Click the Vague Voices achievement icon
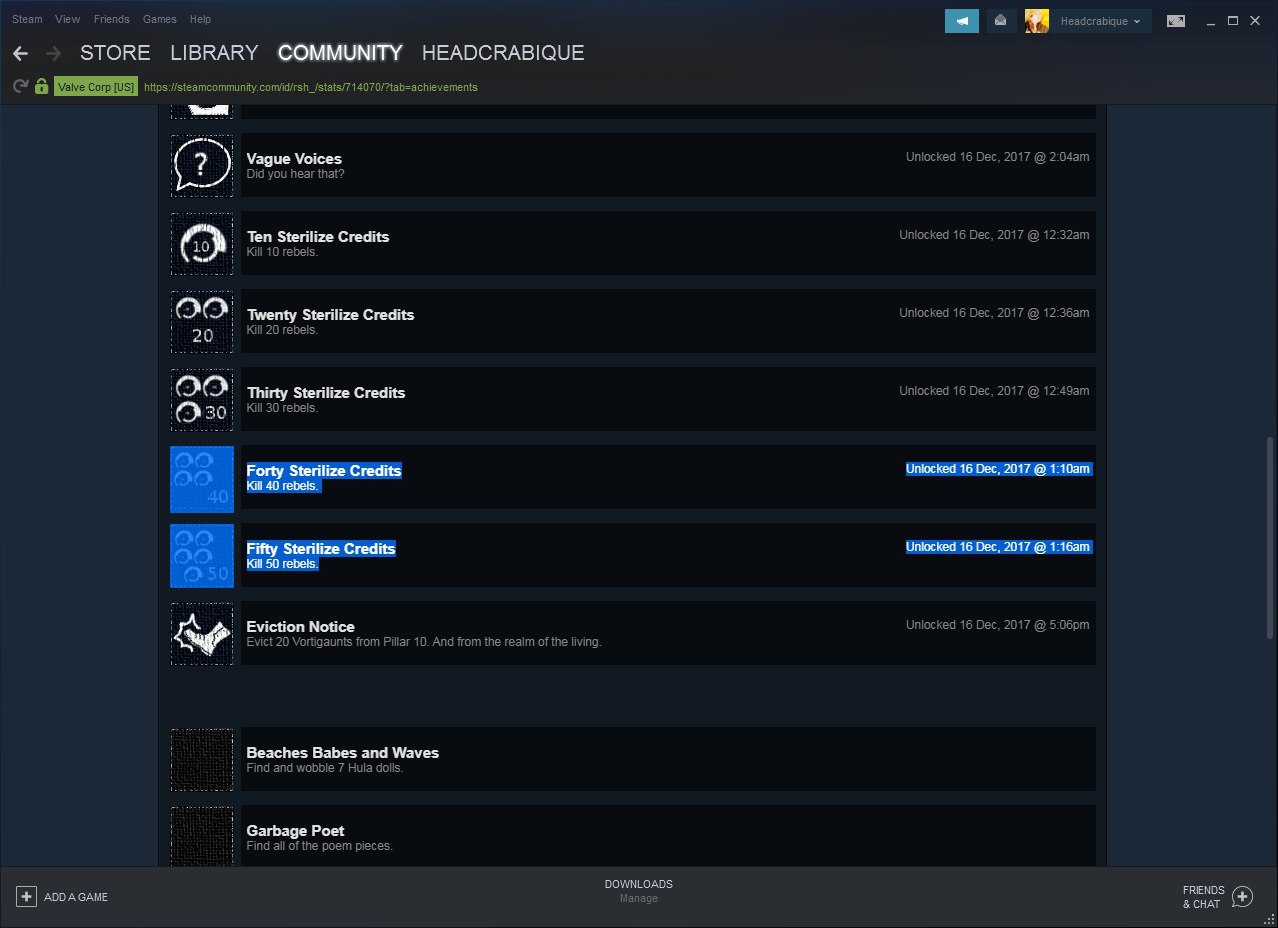This screenshot has width=1278, height=928. 202,165
